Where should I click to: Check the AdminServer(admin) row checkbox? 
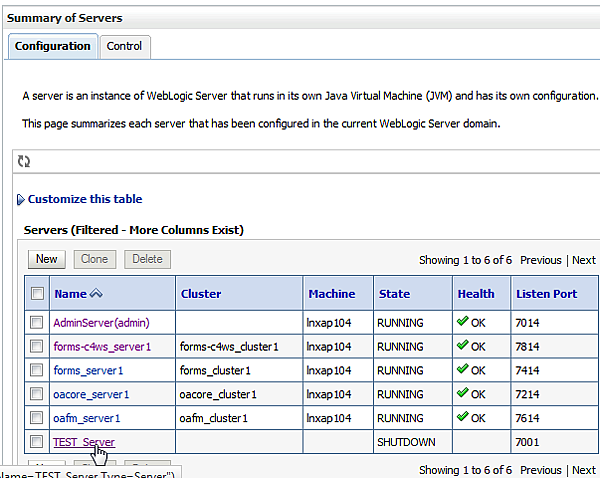click(36, 323)
